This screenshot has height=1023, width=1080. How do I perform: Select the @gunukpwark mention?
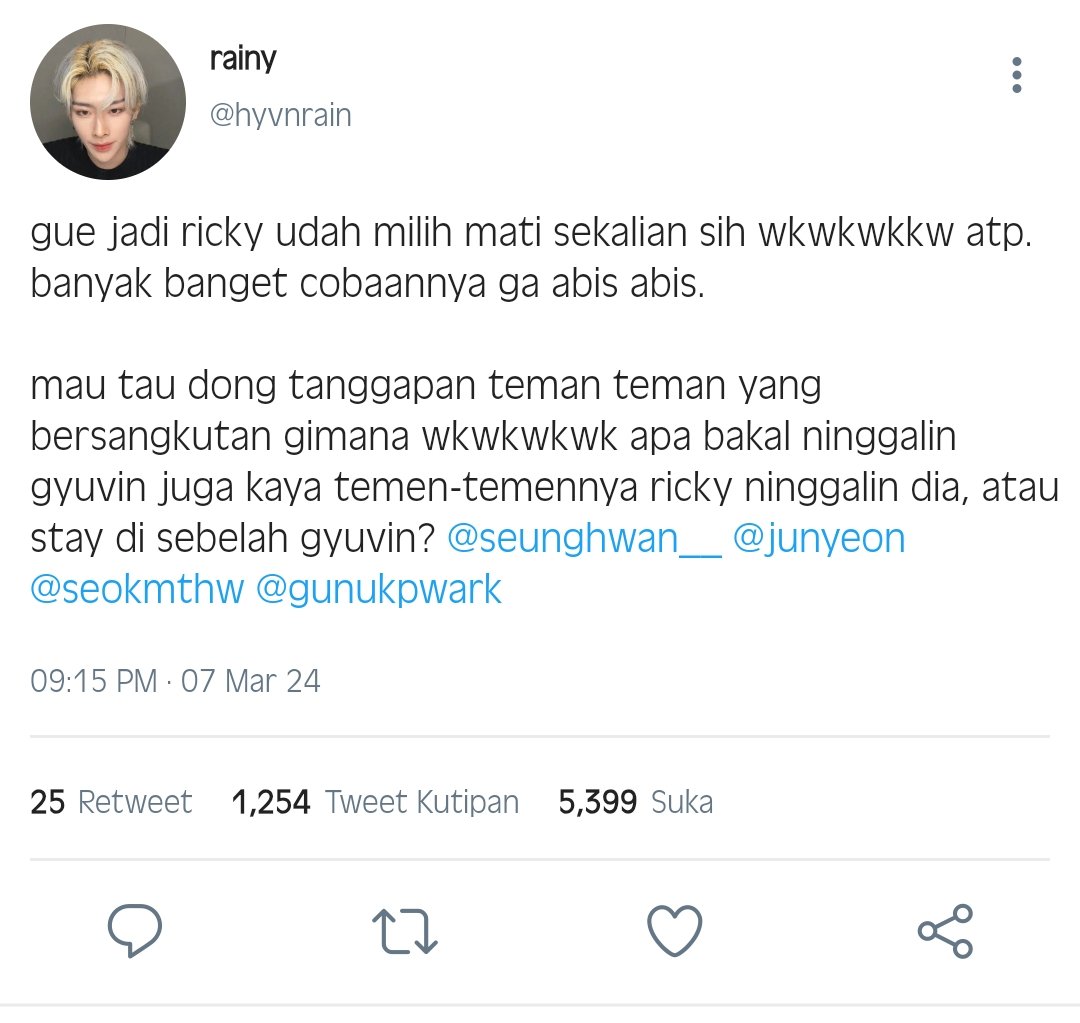[x=379, y=590]
